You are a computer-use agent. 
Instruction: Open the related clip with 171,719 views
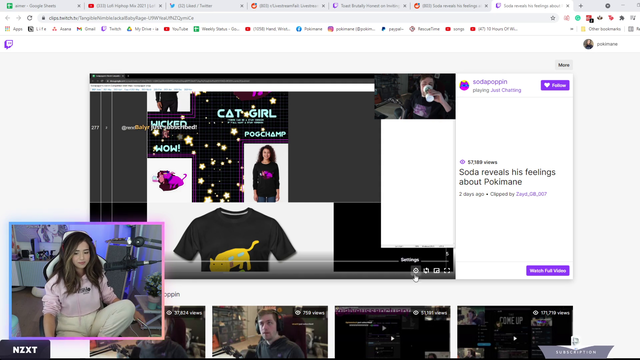pos(515,331)
